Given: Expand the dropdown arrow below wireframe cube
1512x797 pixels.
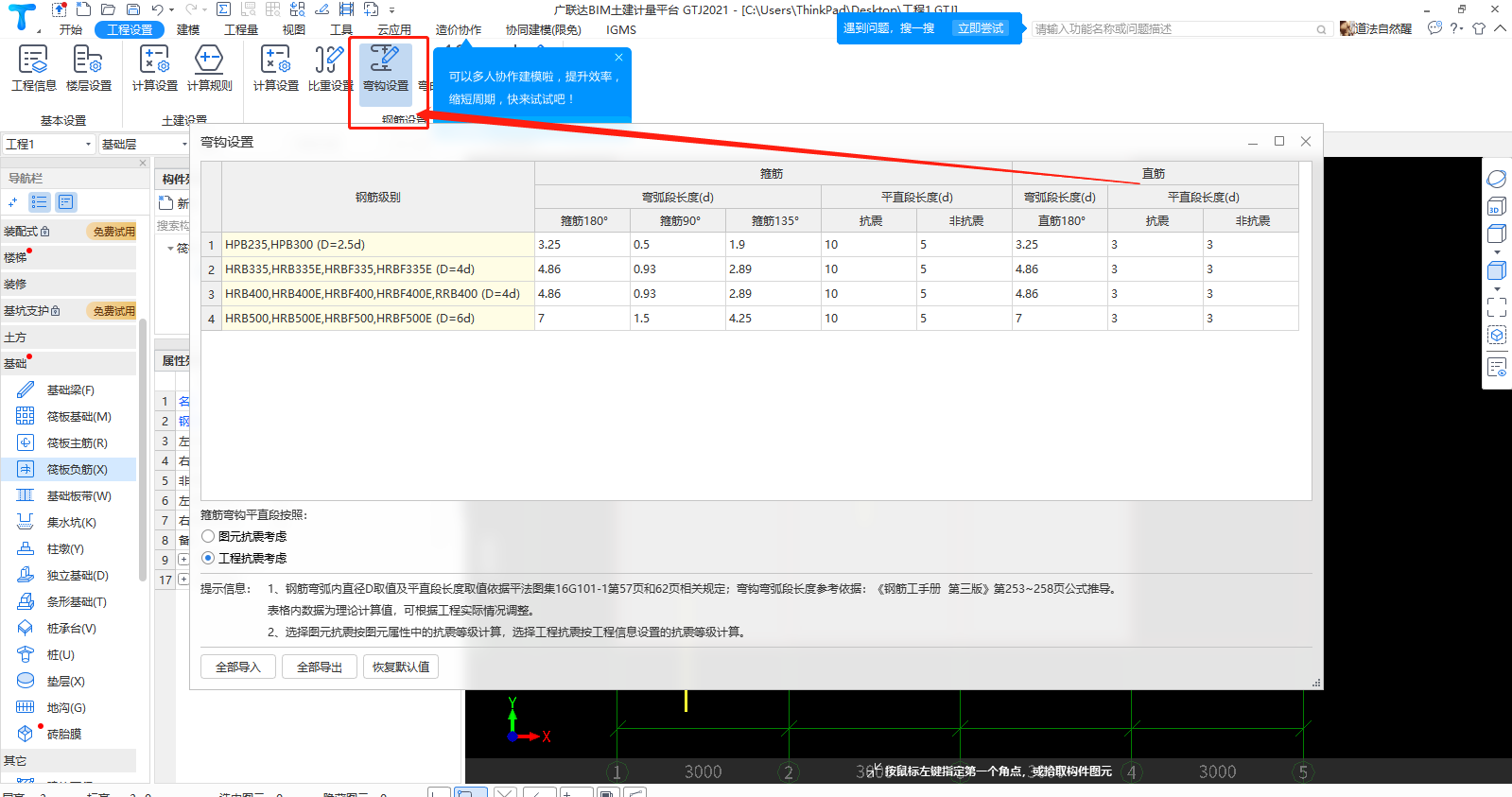Looking at the screenshot, I should 1496,251.
